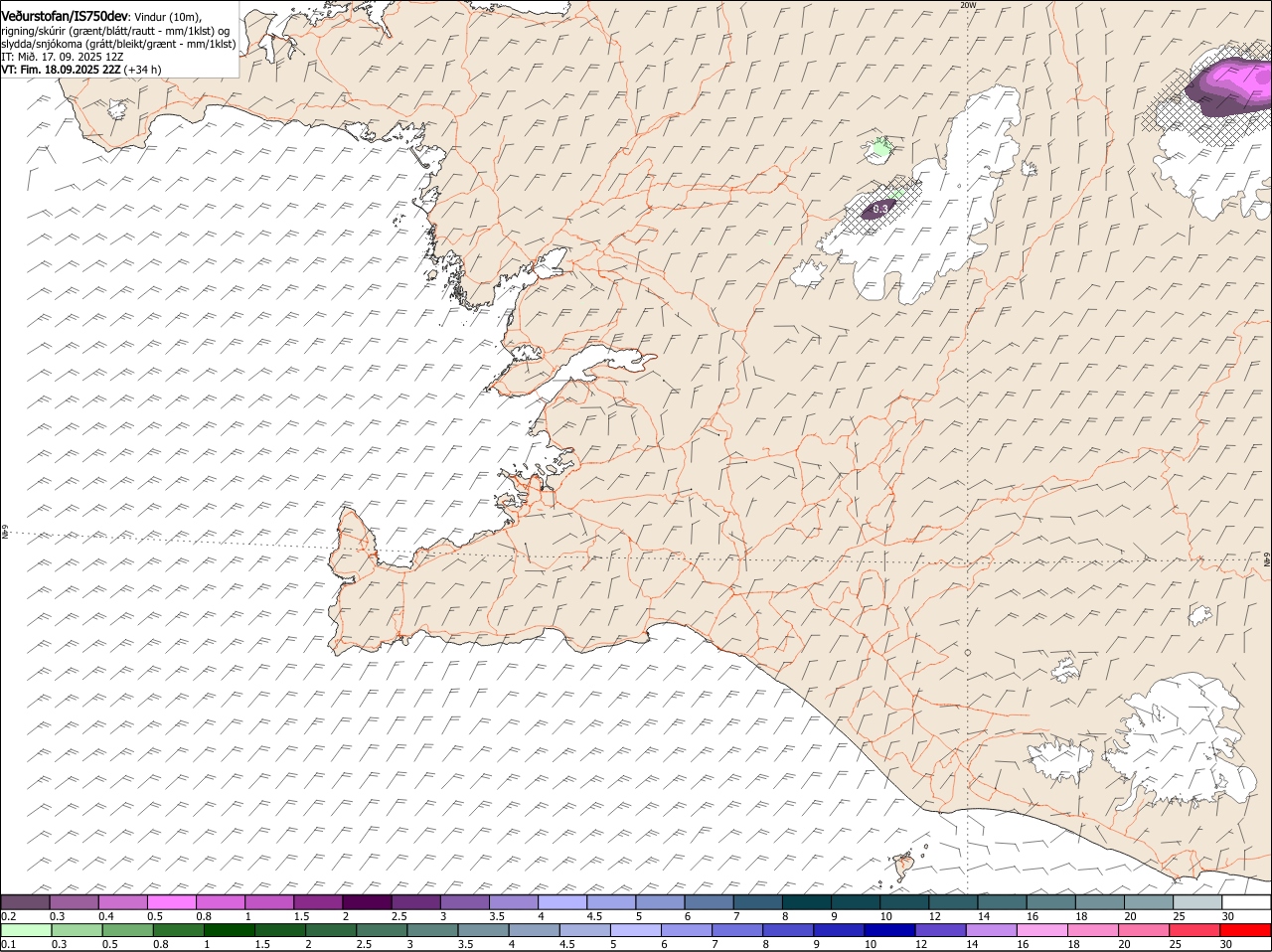Select the lower legend swatch starting at 14
The height and width of the screenshot is (952, 1272).
click(992, 930)
